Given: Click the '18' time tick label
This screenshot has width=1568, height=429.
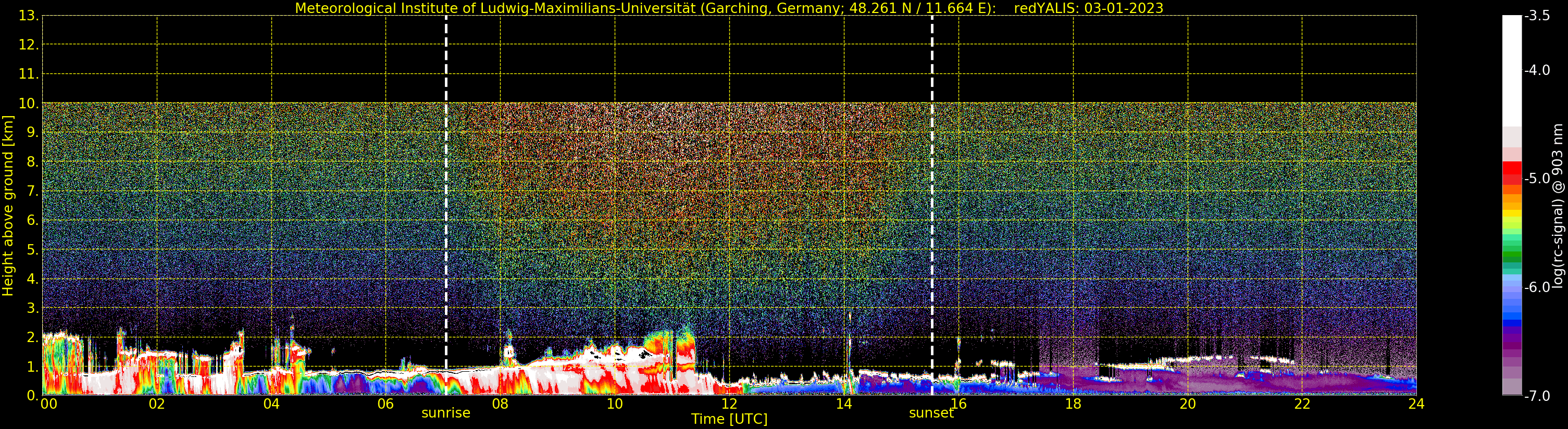Looking at the screenshot, I should click(x=1073, y=403).
